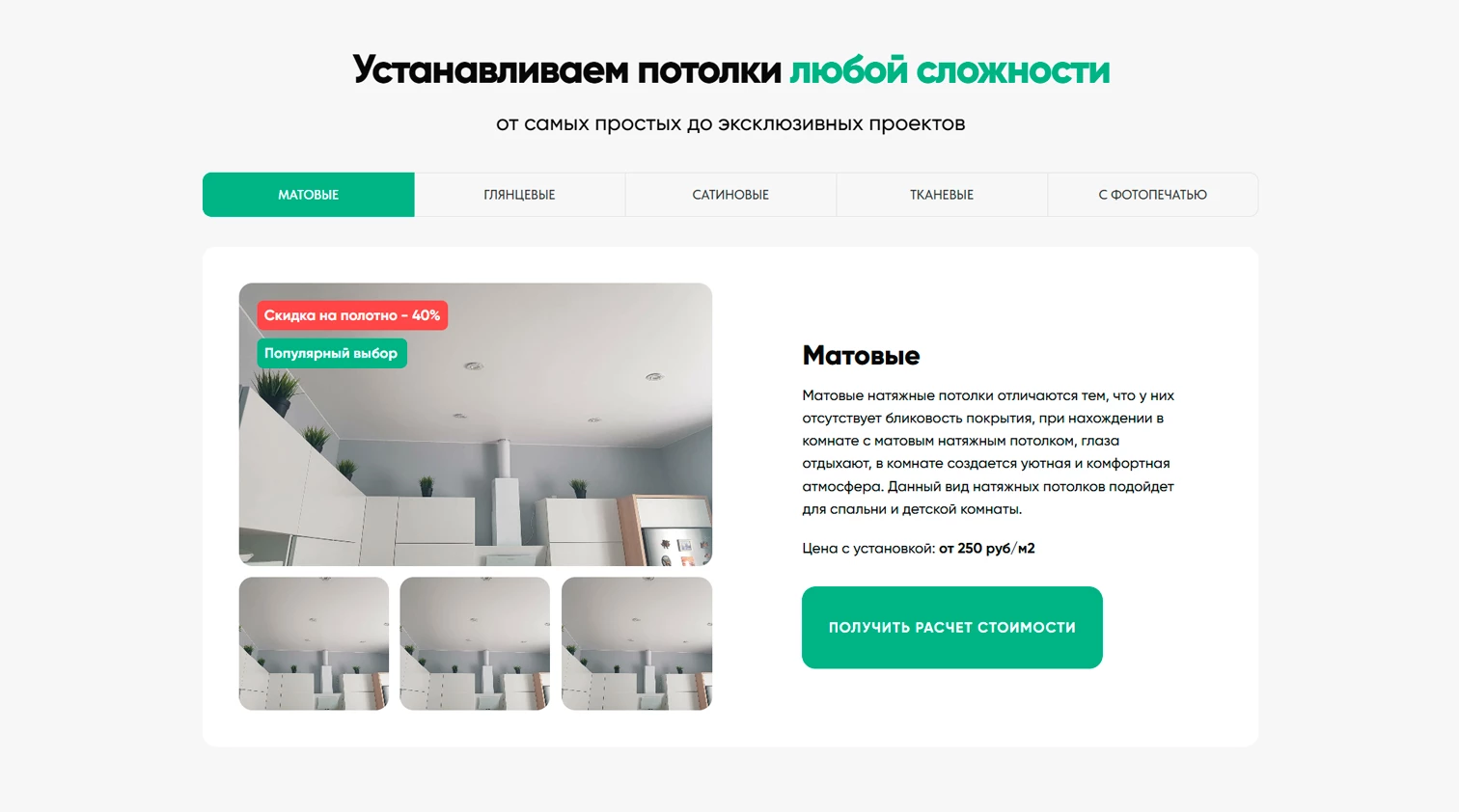
Task: Select the third small gallery thumbnail
Action: [x=637, y=644]
